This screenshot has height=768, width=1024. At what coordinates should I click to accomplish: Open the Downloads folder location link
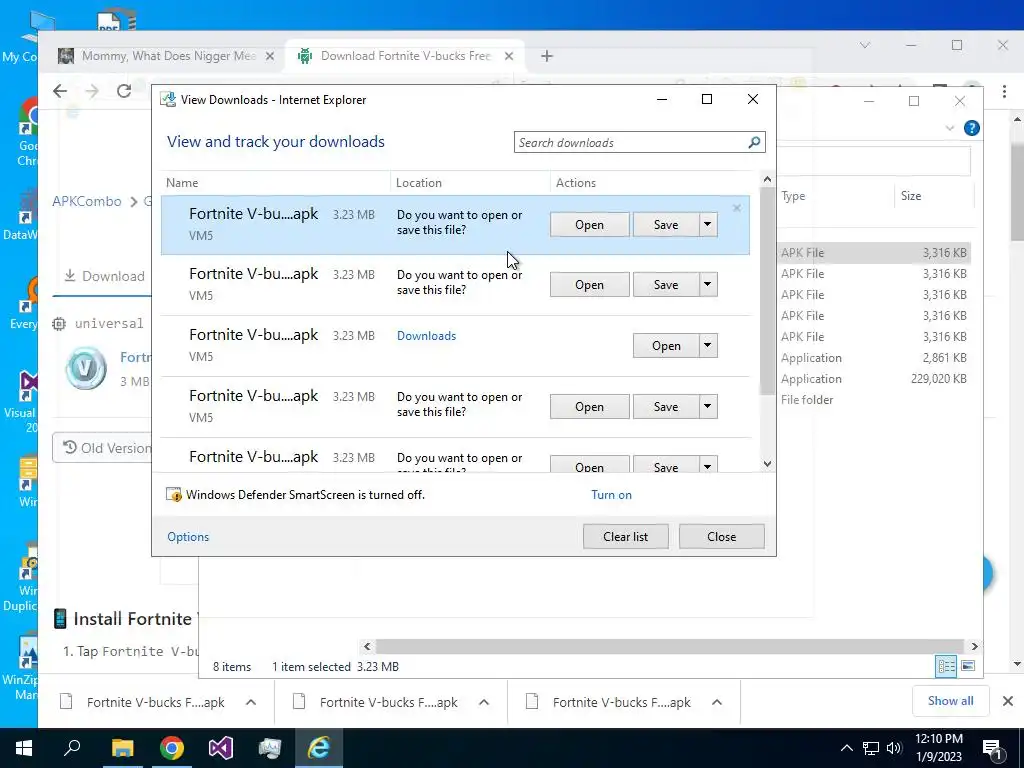tap(426, 336)
